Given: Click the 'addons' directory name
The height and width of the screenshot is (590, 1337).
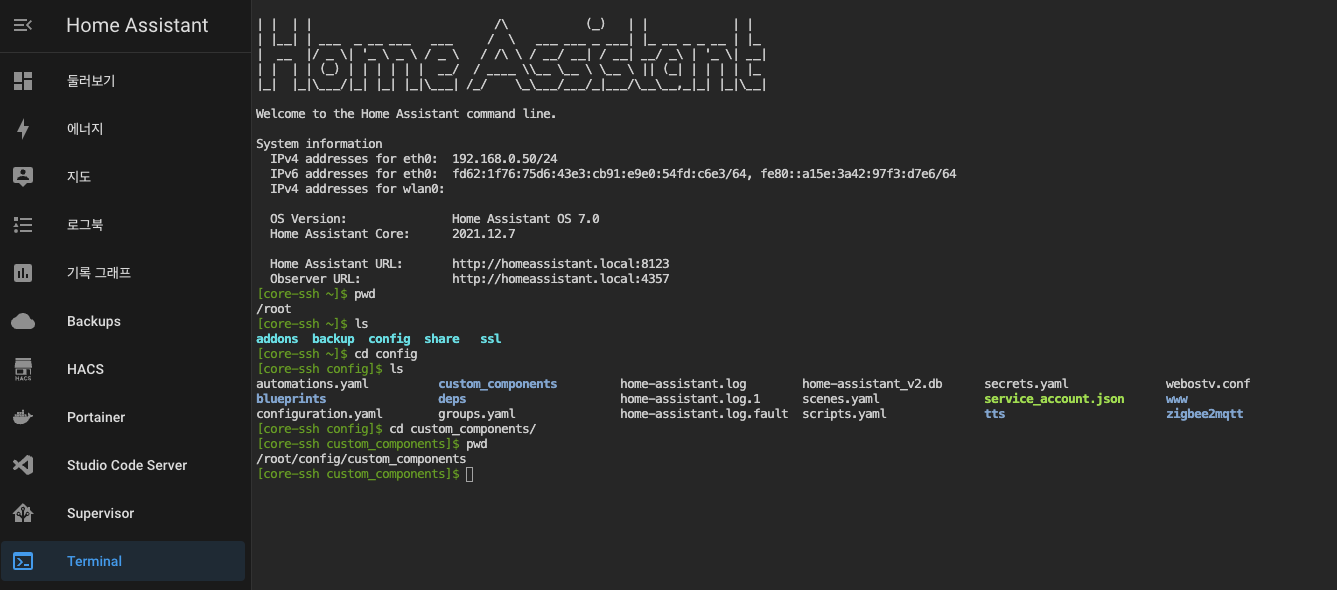Looking at the screenshot, I should pyautogui.click(x=277, y=339).
